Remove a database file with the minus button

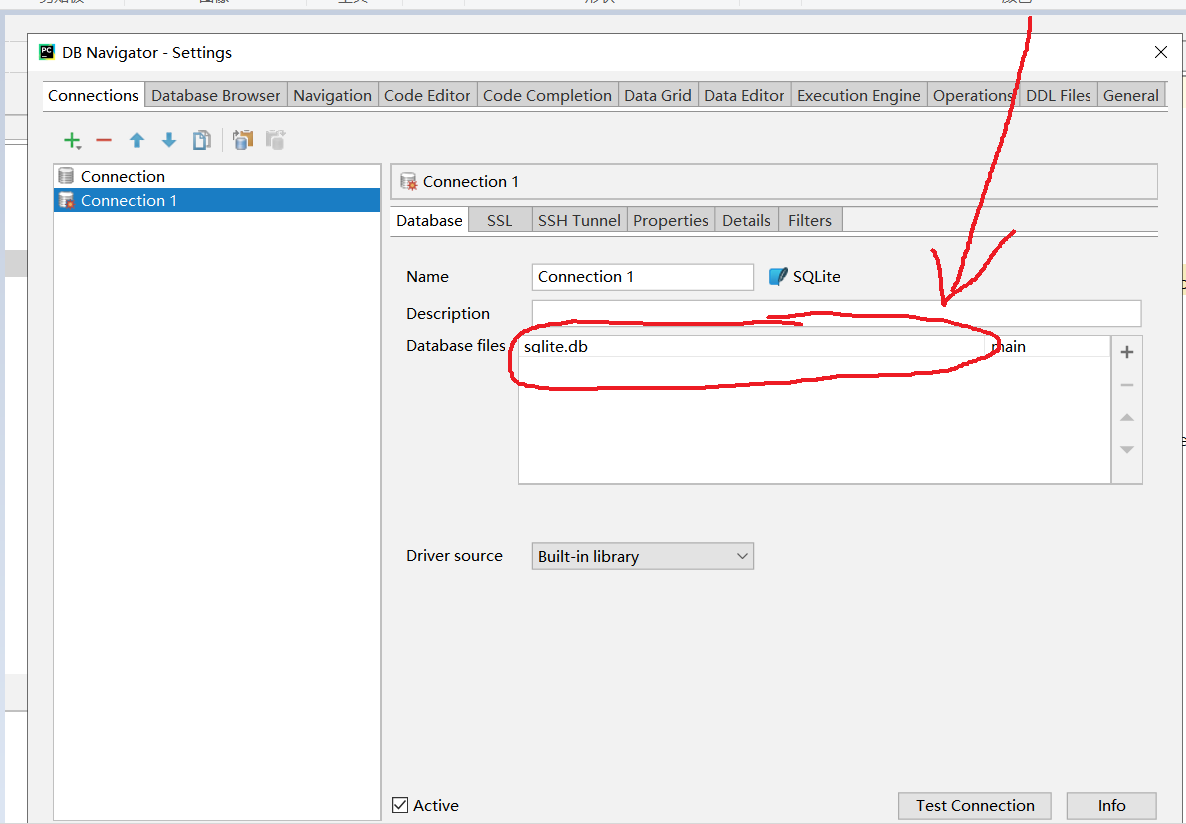tap(1126, 384)
